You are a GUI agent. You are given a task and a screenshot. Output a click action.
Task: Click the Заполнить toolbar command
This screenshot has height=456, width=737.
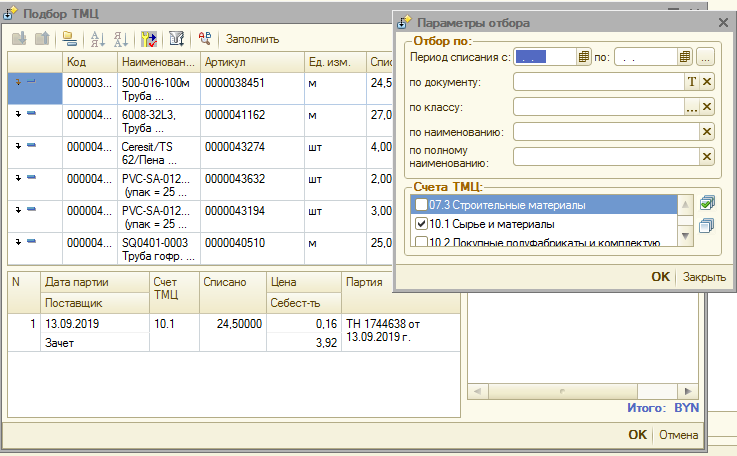click(x=252, y=39)
